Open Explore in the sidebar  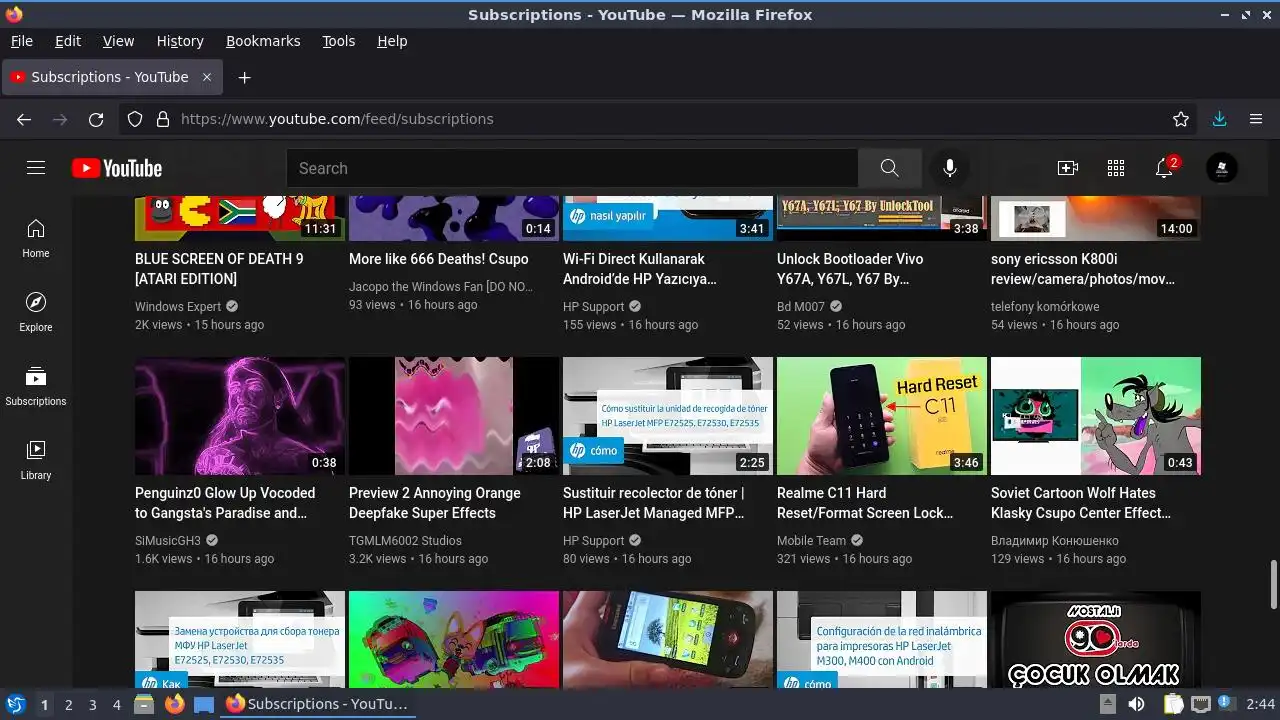coord(36,312)
